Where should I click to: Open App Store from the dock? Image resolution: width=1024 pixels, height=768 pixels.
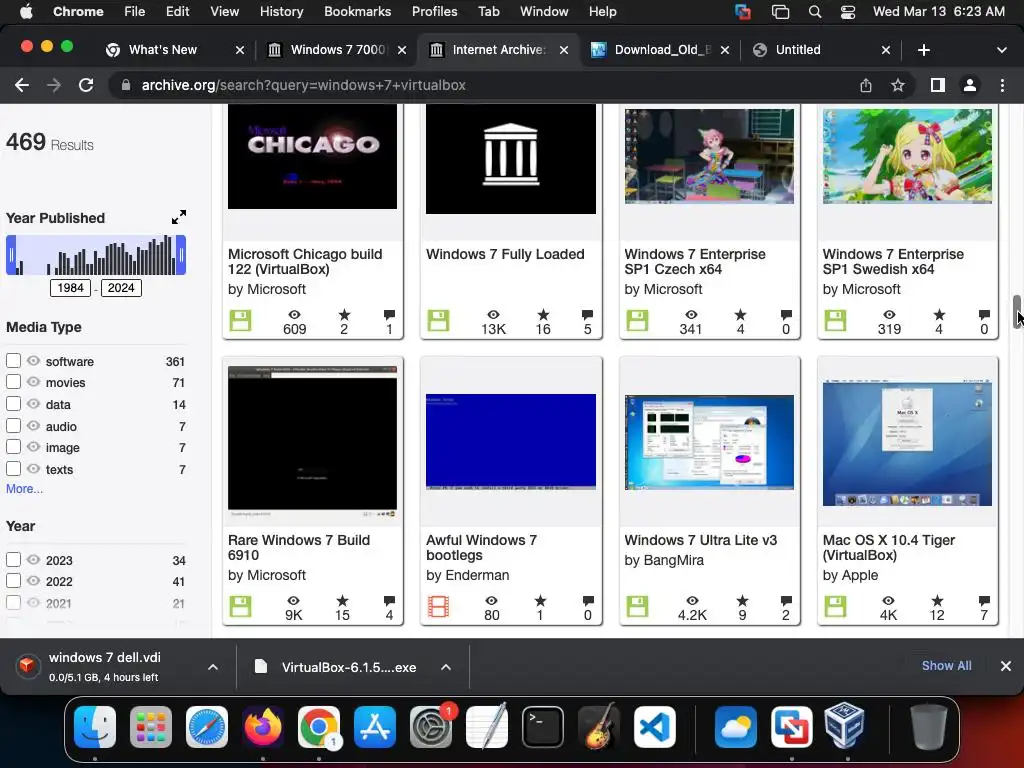375,727
